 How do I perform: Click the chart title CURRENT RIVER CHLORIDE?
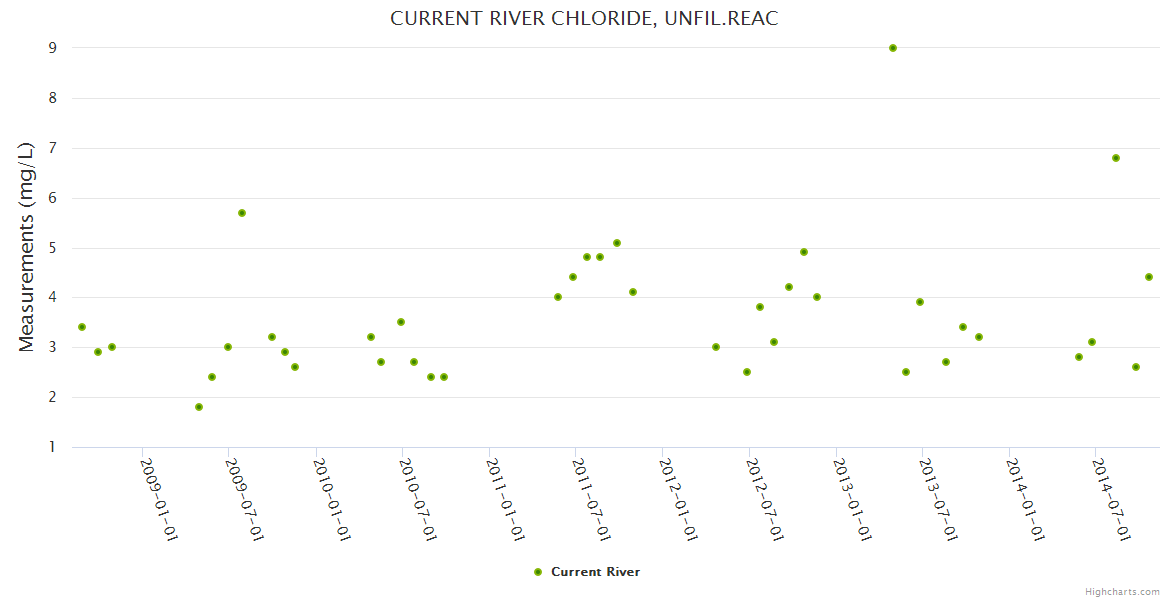tap(584, 19)
